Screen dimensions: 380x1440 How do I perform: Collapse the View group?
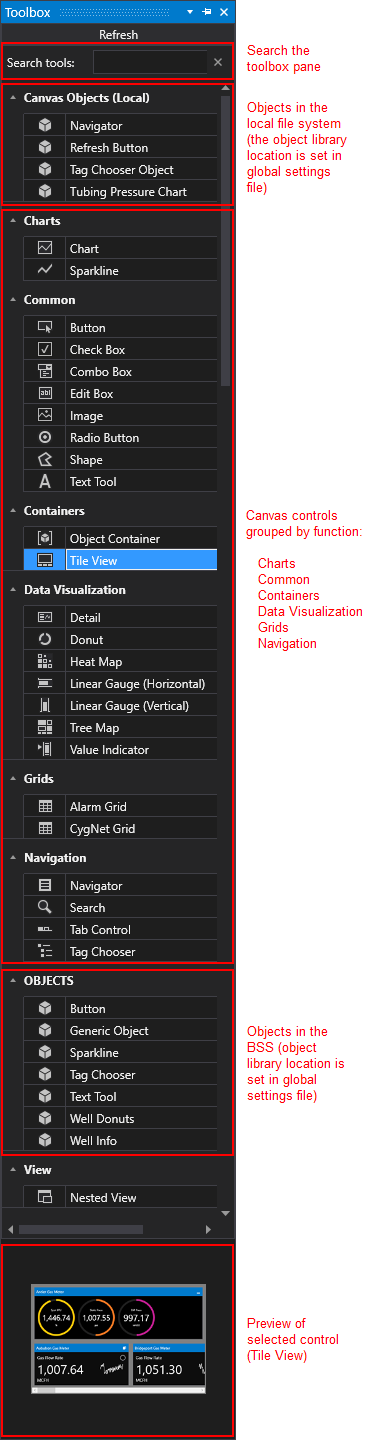click(12, 1170)
